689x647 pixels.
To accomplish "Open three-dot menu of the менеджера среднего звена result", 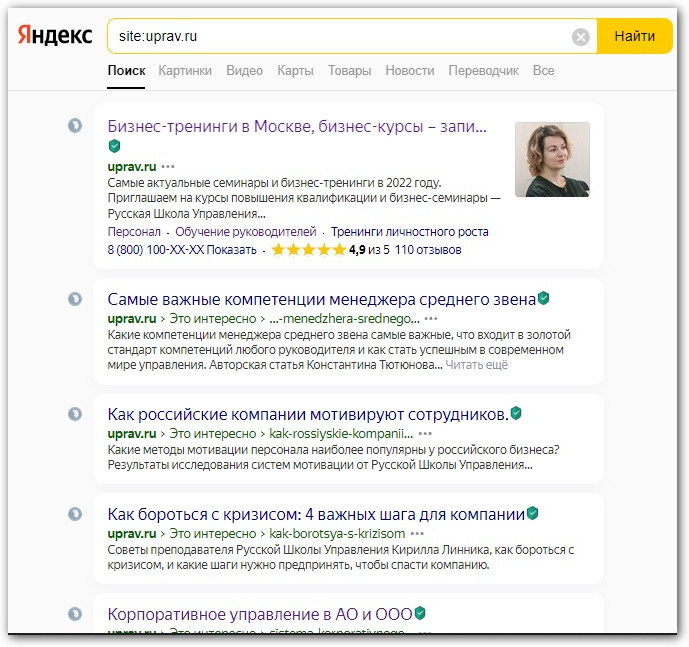I will click(431, 318).
